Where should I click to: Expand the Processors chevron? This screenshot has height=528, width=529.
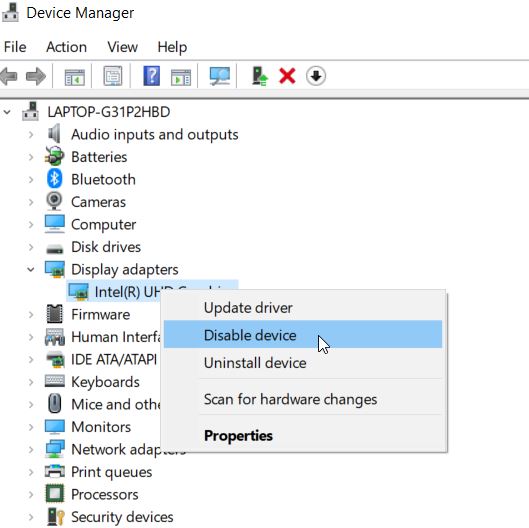pos(31,494)
